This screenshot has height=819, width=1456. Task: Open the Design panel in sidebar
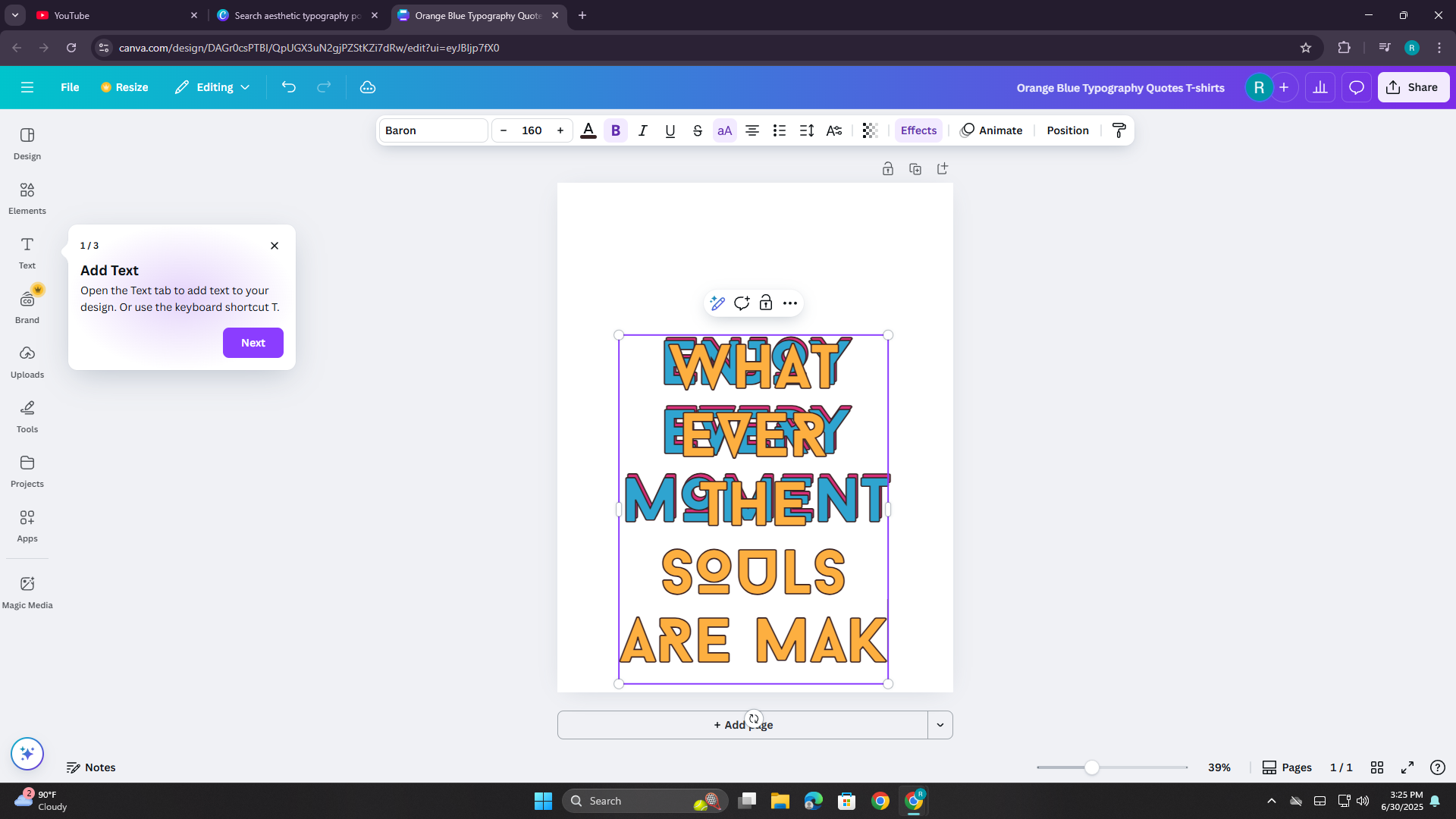pos(27,143)
